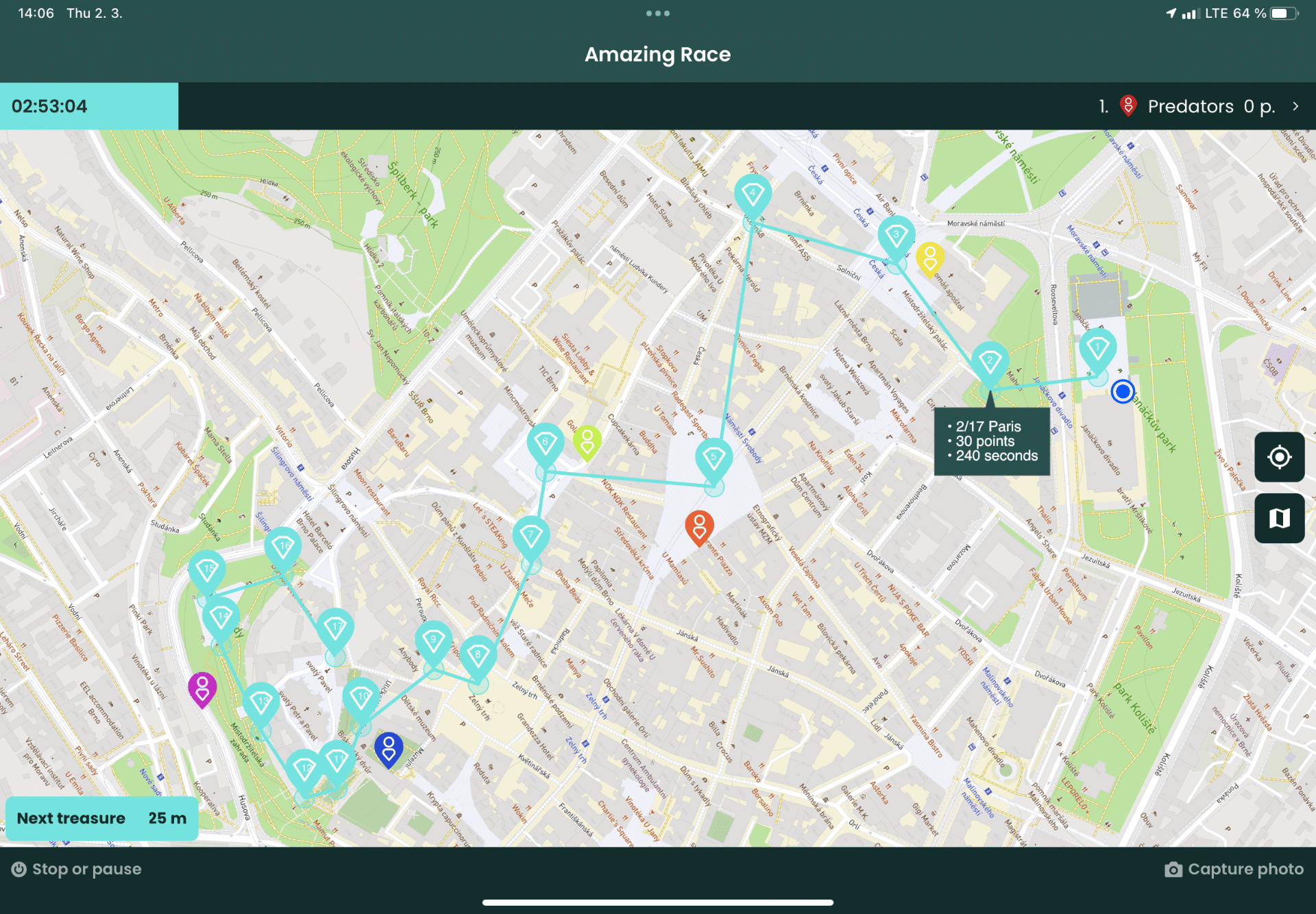Tap the camera icon next to Capture photo
The height and width of the screenshot is (914, 1316).
pos(1174,869)
